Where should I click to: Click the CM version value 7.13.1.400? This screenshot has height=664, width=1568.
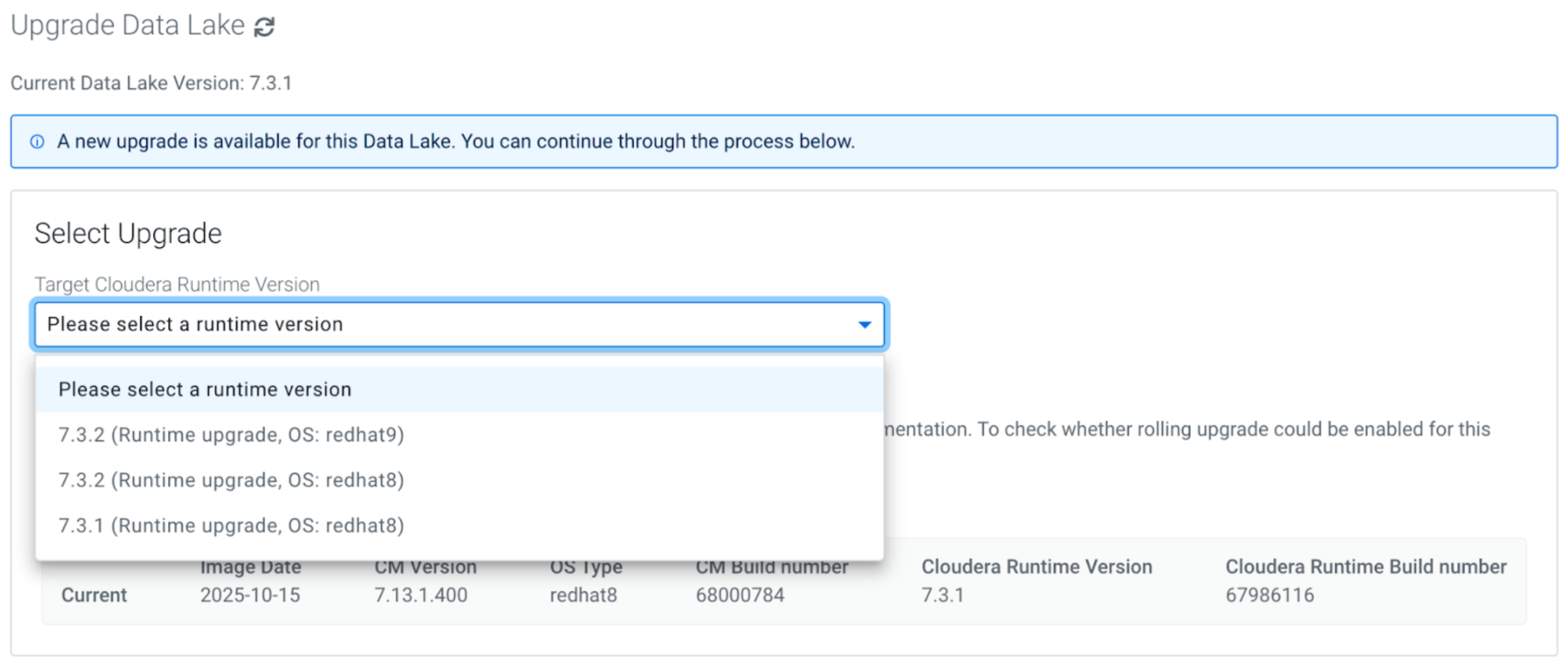(421, 595)
